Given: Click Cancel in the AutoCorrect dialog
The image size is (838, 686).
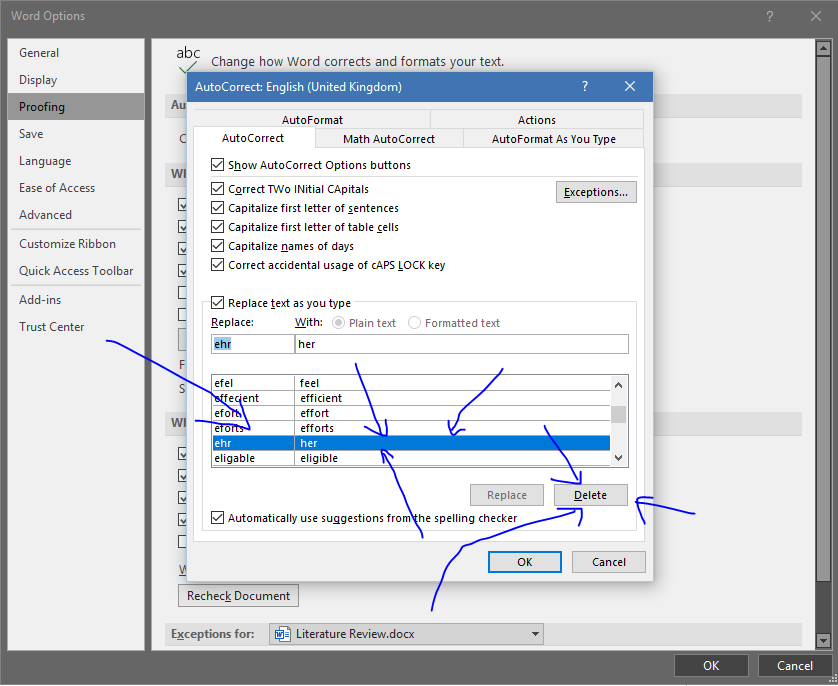Looking at the screenshot, I should 609,562.
